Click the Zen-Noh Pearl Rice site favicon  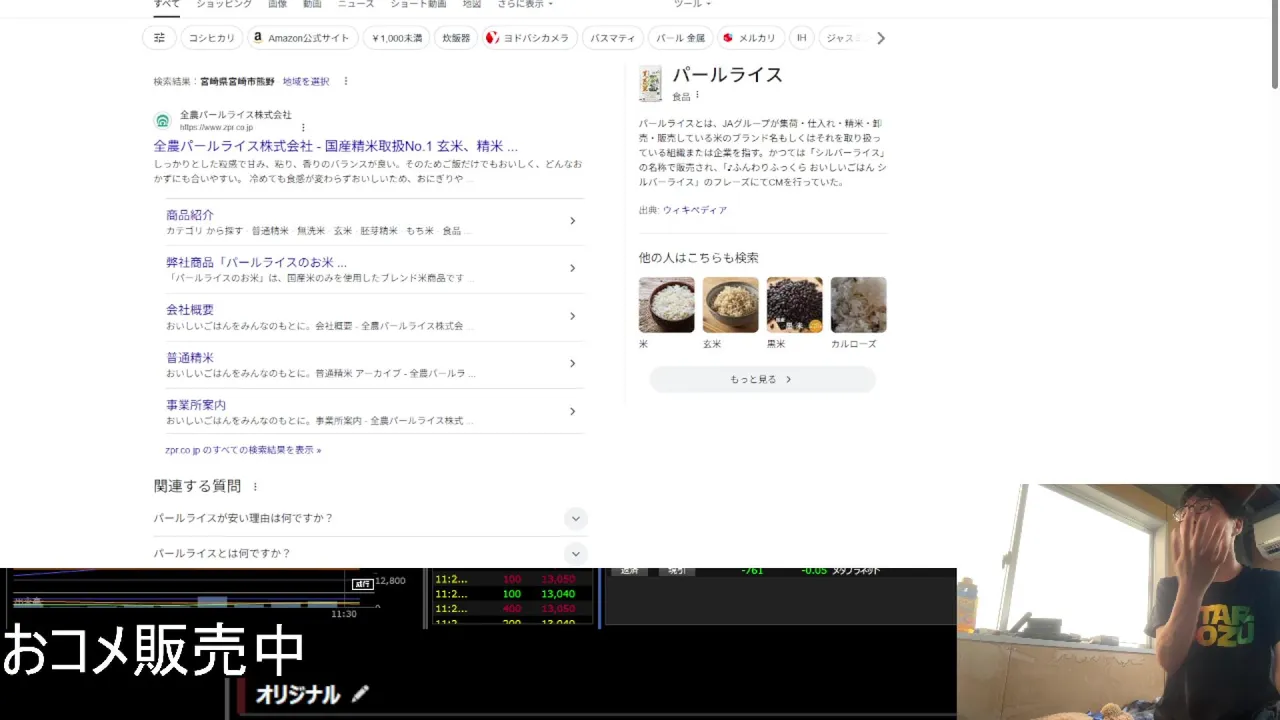point(162,121)
